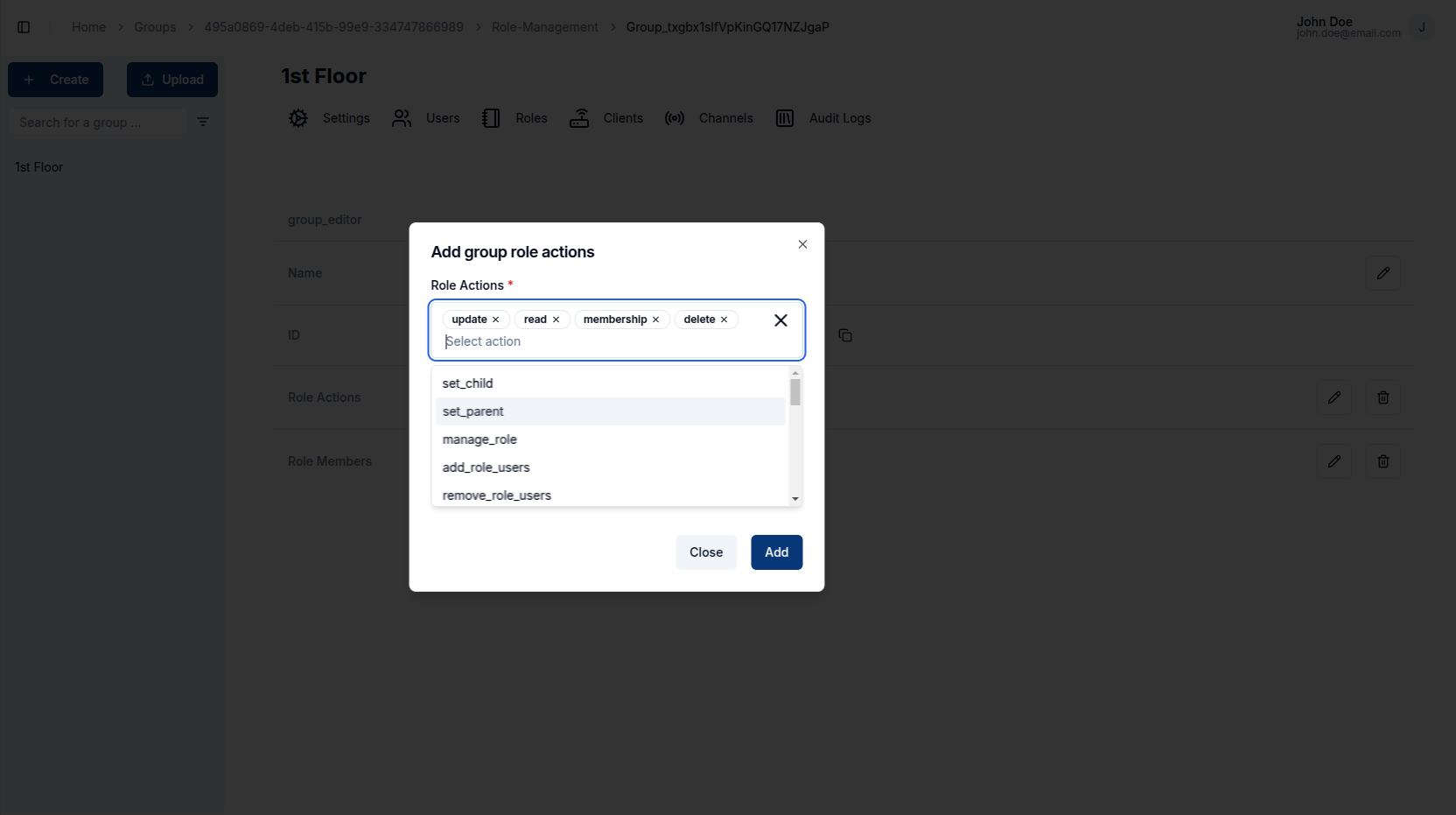Go to Groups breadcrumb
Image resolution: width=1456 pixels, height=815 pixels.
point(155,27)
